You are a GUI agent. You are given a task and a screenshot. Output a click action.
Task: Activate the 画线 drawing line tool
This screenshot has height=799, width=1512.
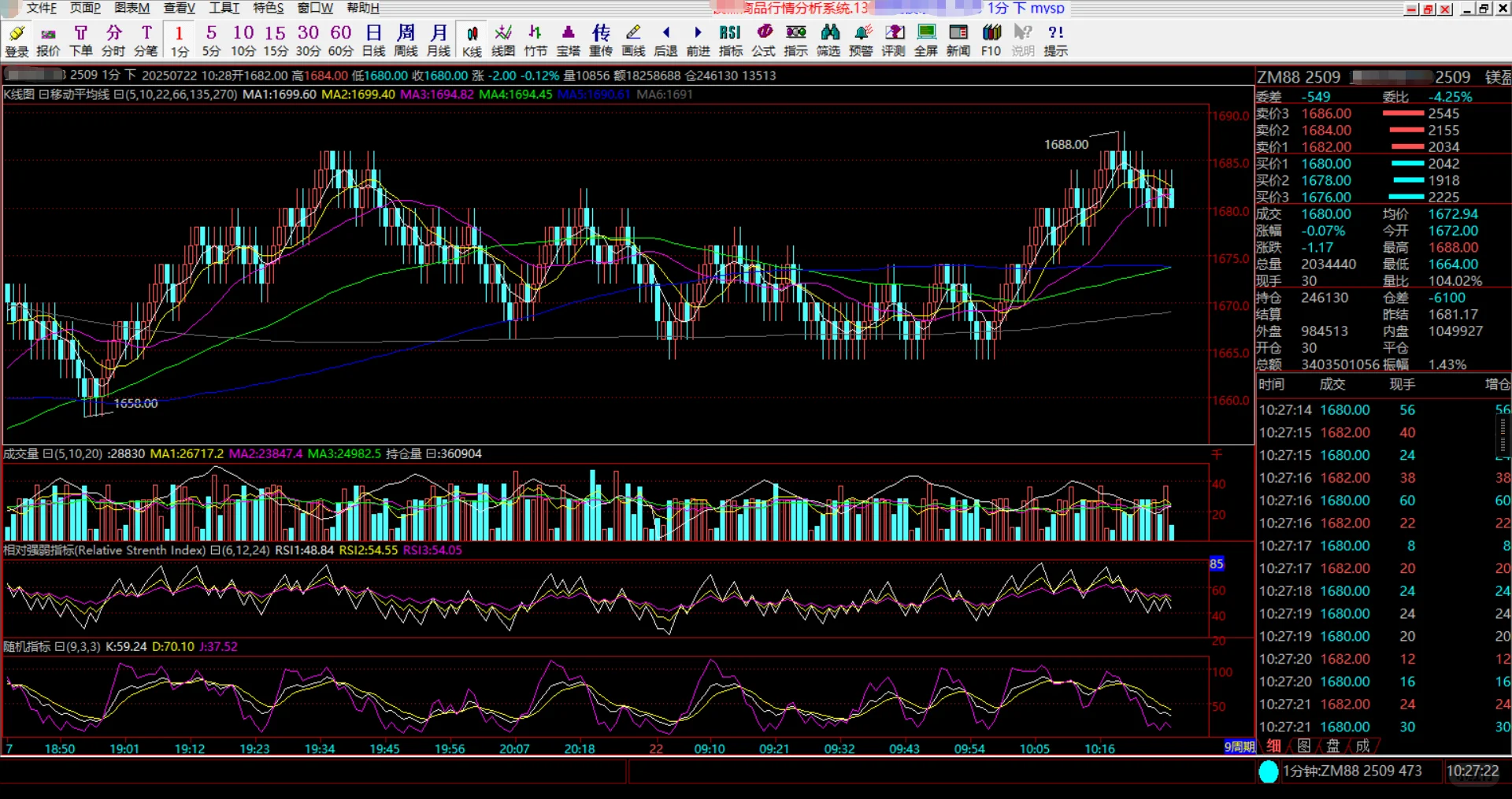633,40
